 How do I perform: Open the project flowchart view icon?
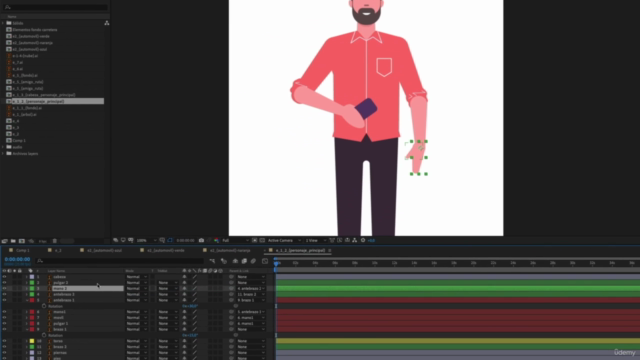pos(107,23)
